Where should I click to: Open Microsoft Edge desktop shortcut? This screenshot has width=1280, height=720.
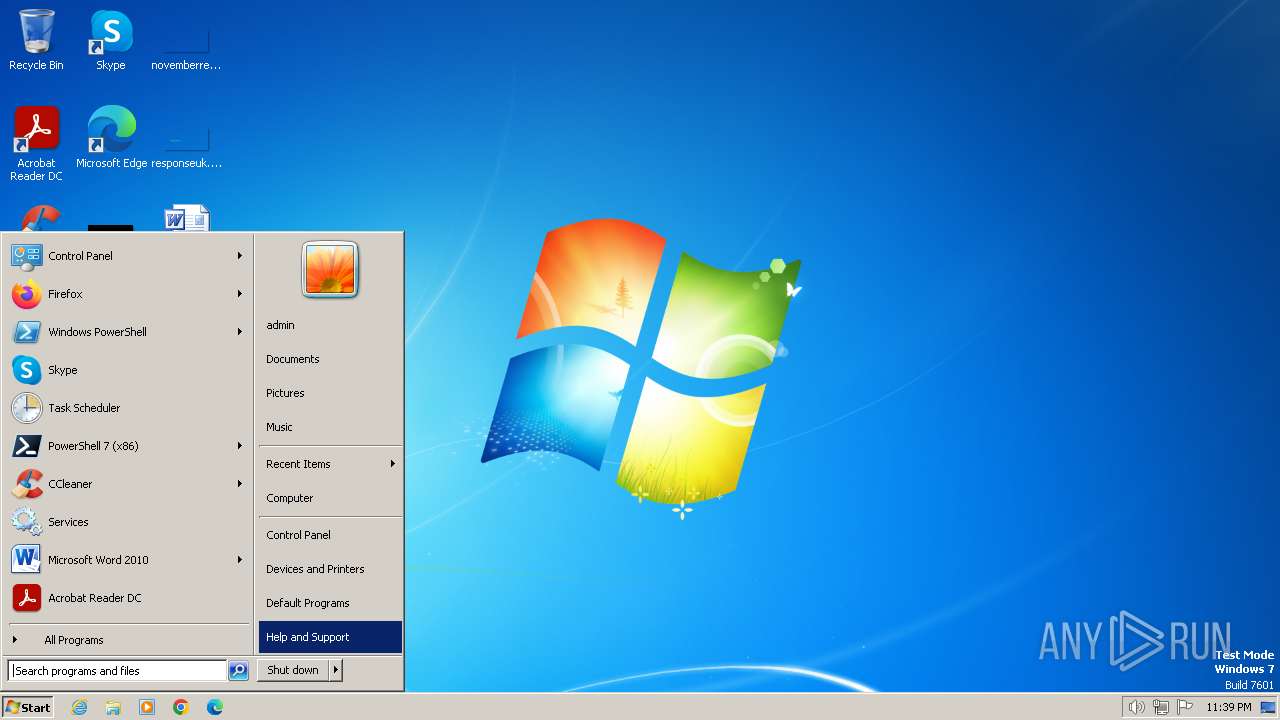click(x=111, y=137)
